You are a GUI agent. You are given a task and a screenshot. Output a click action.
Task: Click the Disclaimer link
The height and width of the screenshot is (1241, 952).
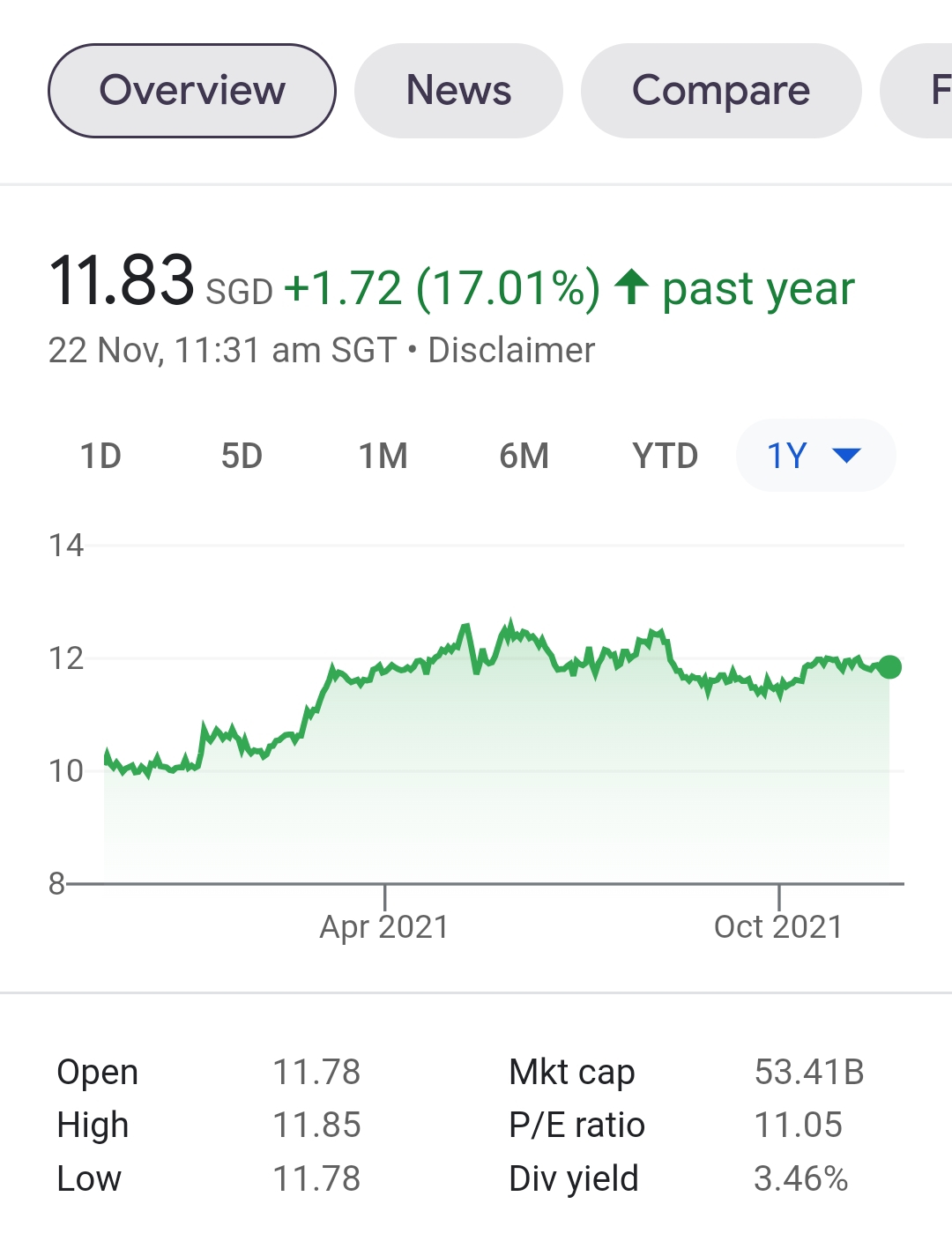[511, 351]
